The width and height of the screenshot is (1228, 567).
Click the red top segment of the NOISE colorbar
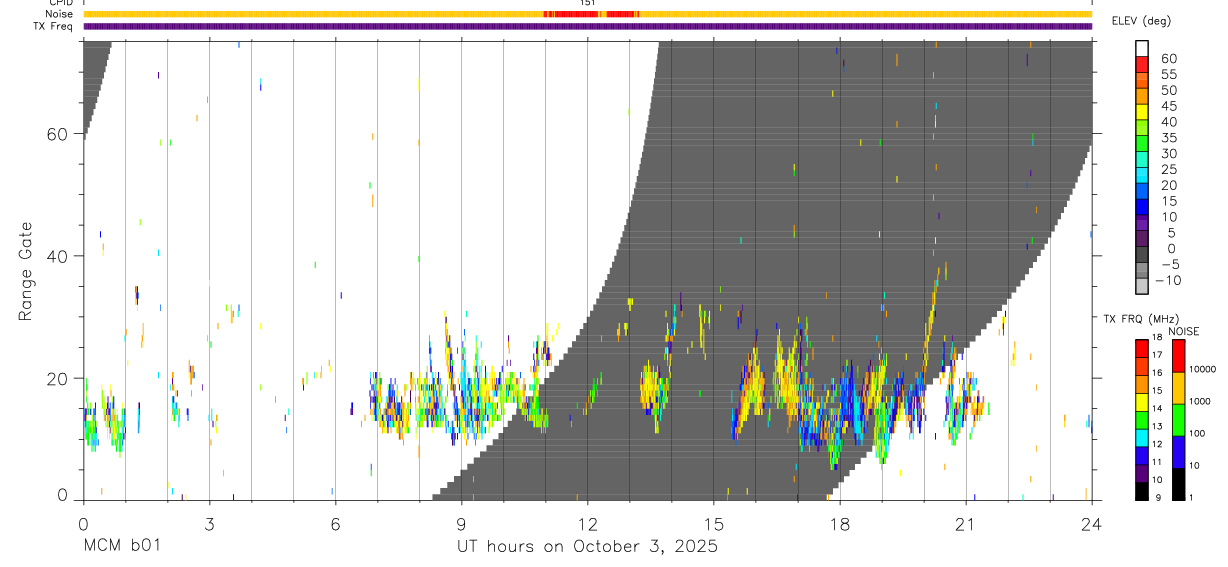1179,355
